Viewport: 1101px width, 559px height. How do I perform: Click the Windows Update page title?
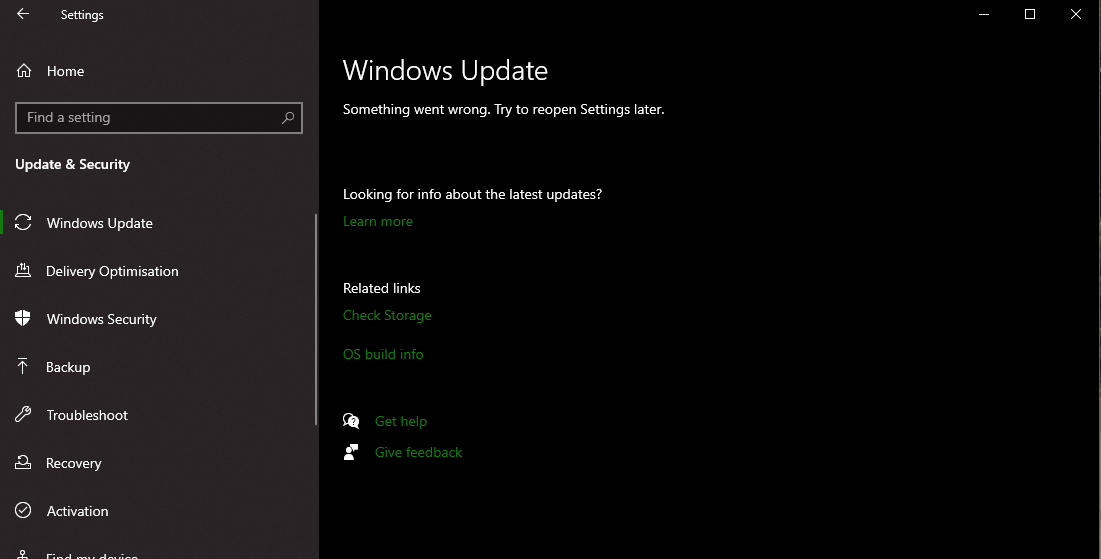445,71
